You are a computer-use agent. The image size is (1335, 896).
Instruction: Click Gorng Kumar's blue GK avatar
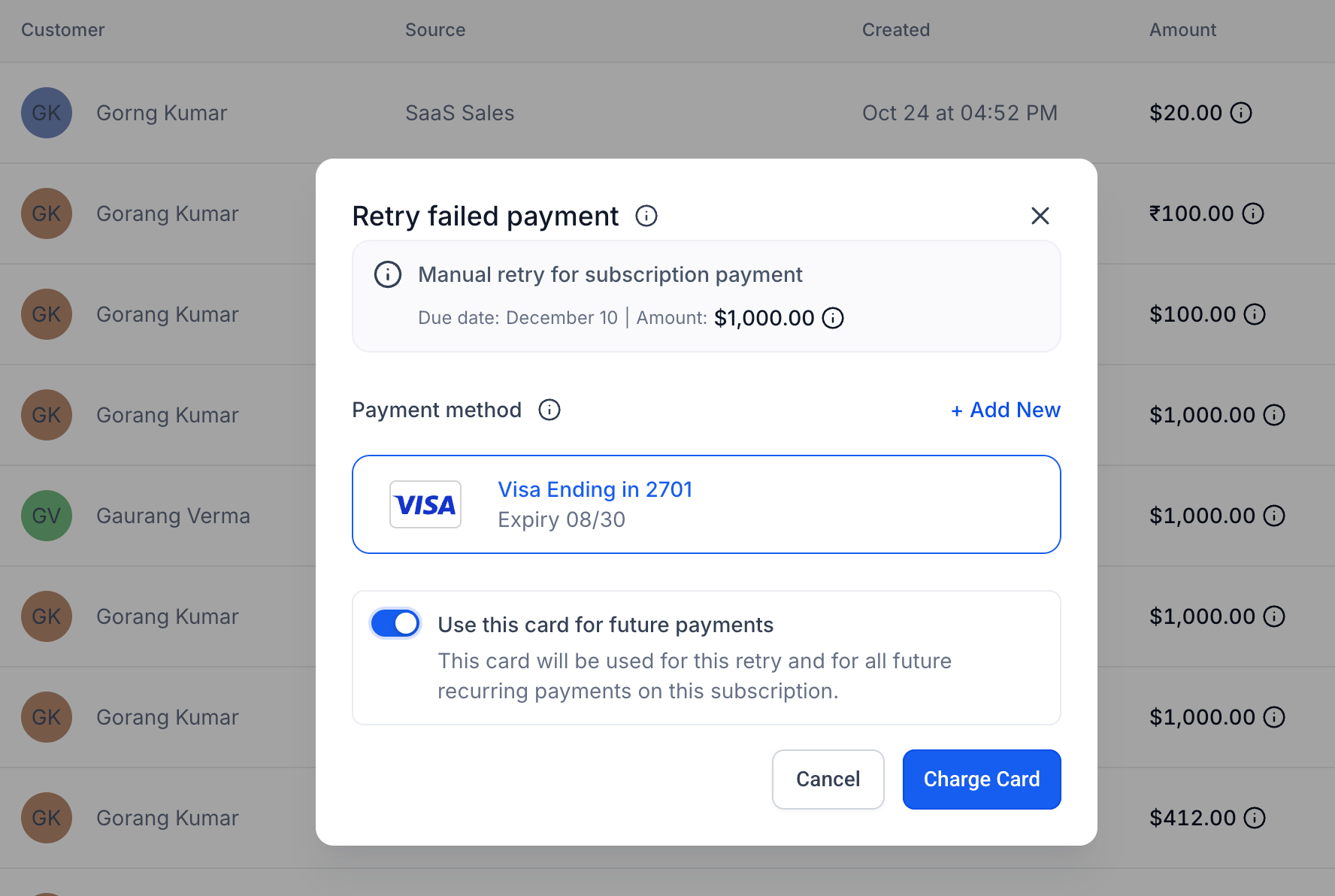tap(47, 114)
